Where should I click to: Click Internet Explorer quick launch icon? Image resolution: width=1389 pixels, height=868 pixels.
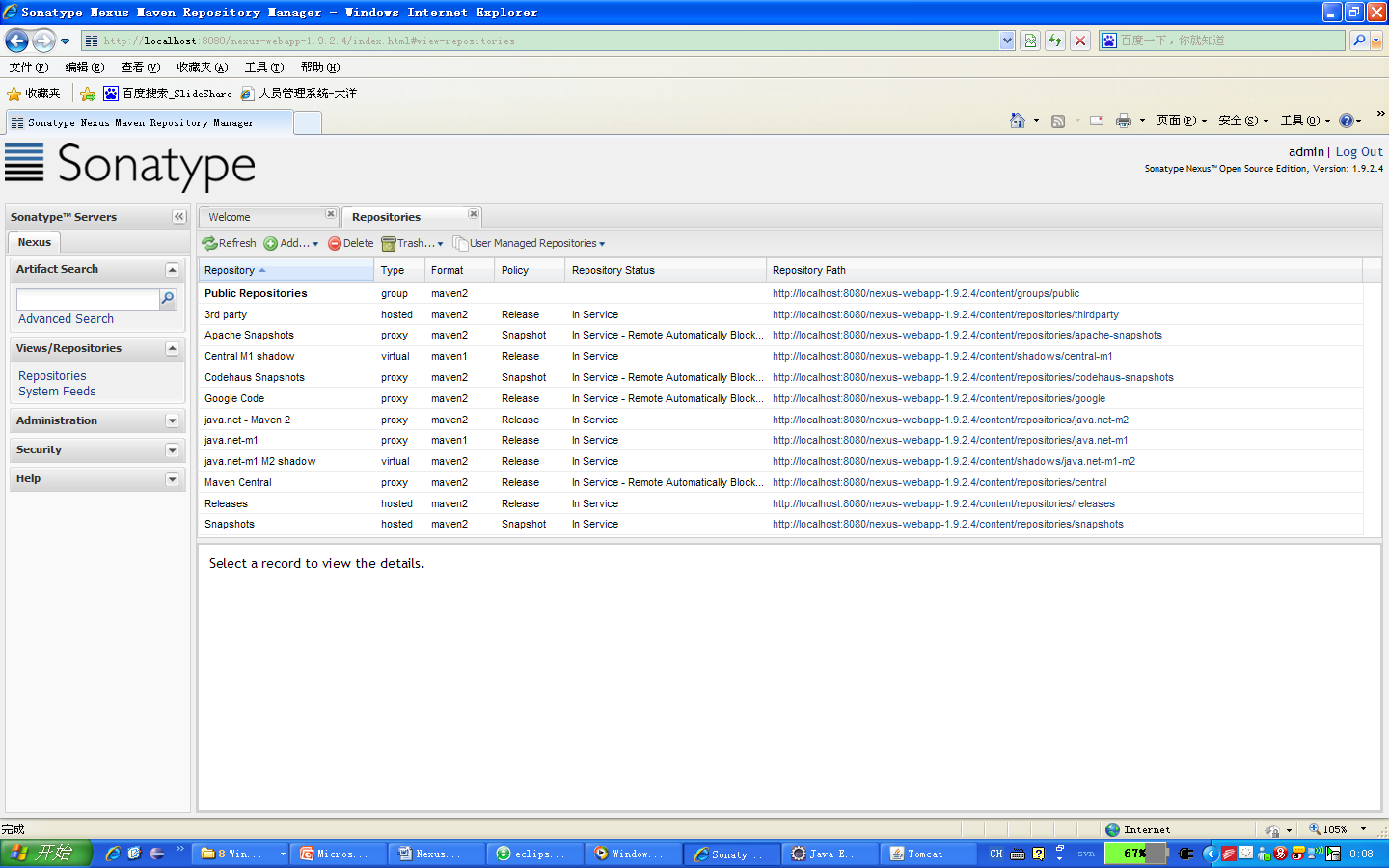click(x=113, y=854)
